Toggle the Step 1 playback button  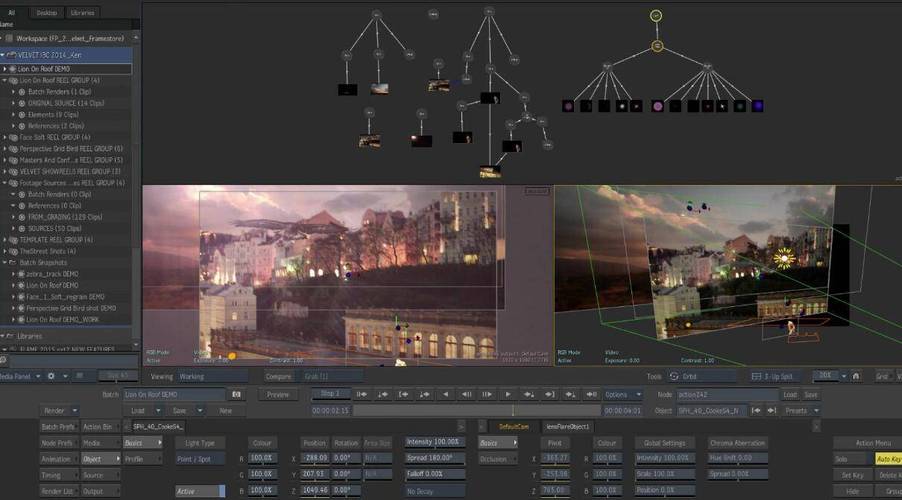tap(330, 394)
